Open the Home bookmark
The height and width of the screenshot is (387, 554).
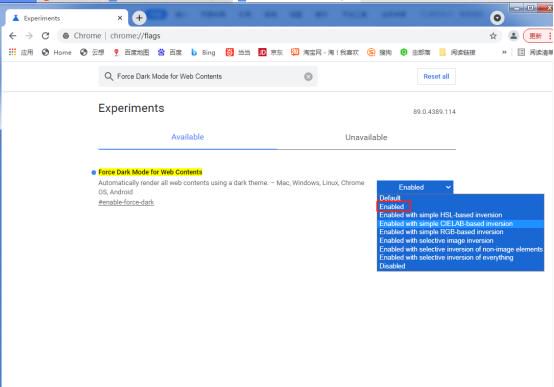click(x=57, y=52)
